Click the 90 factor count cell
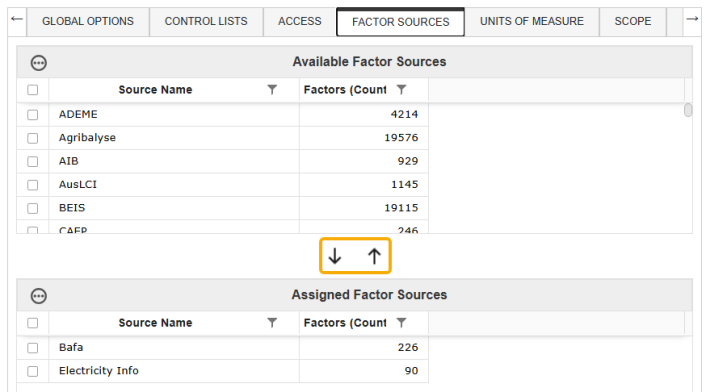The height and width of the screenshot is (392, 706). 364,371
